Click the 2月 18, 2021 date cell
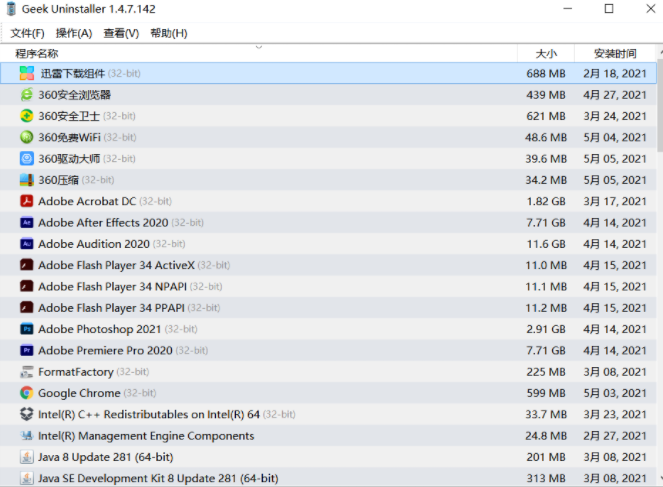The width and height of the screenshot is (663, 487). (x=615, y=74)
